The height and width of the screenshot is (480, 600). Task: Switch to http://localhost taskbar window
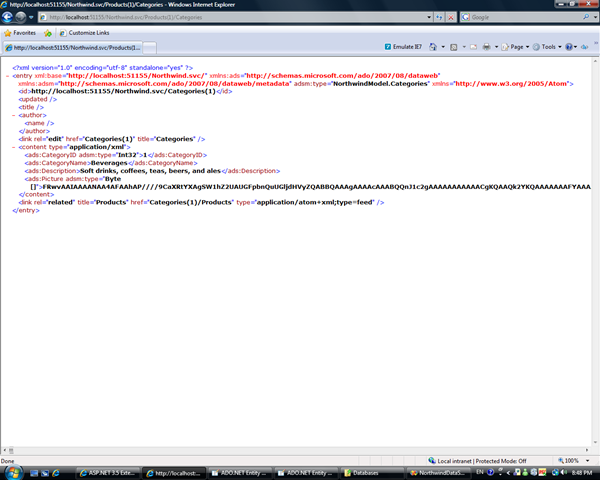pos(174,473)
